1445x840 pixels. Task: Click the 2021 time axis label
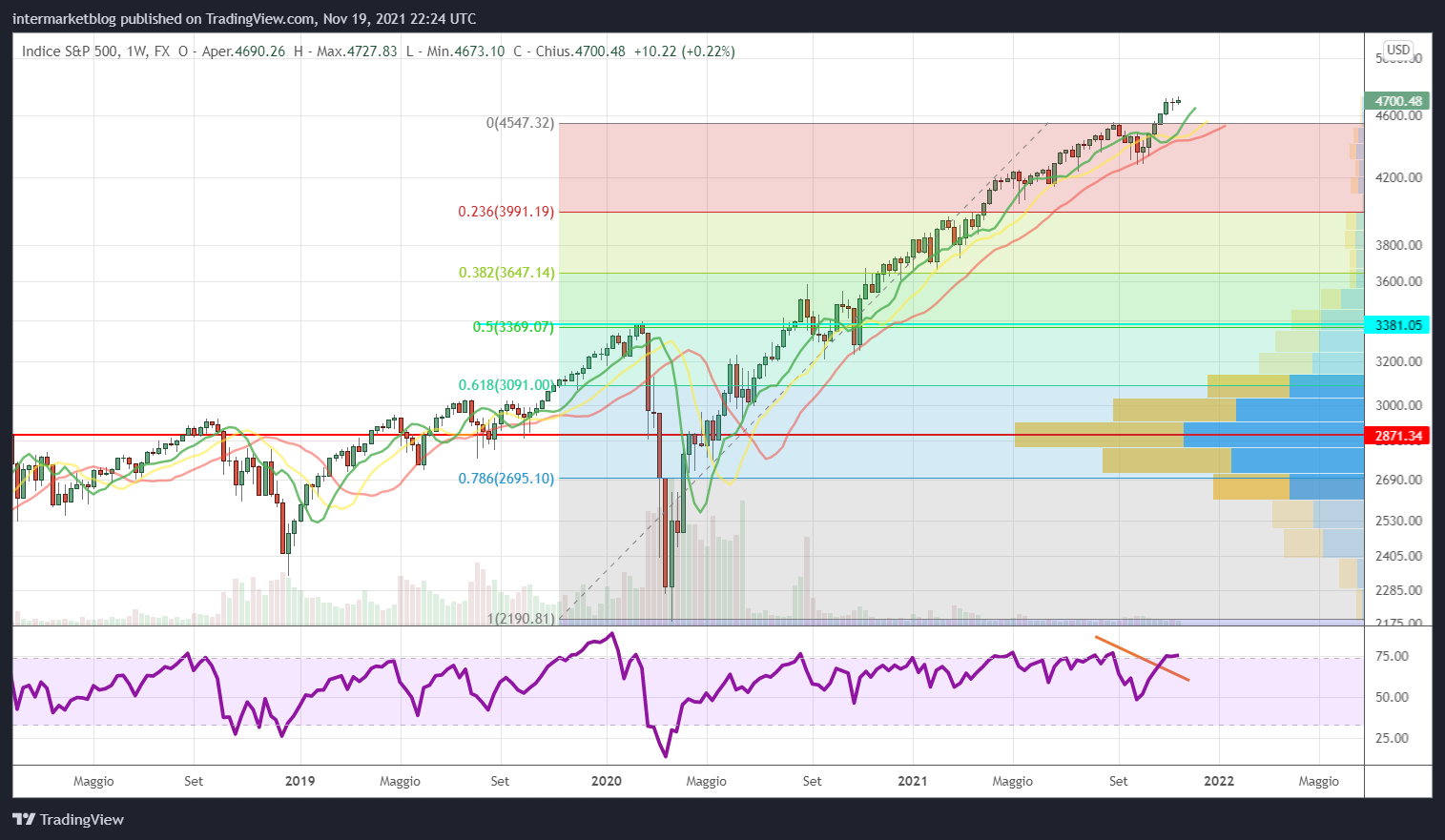(x=912, y=781)
